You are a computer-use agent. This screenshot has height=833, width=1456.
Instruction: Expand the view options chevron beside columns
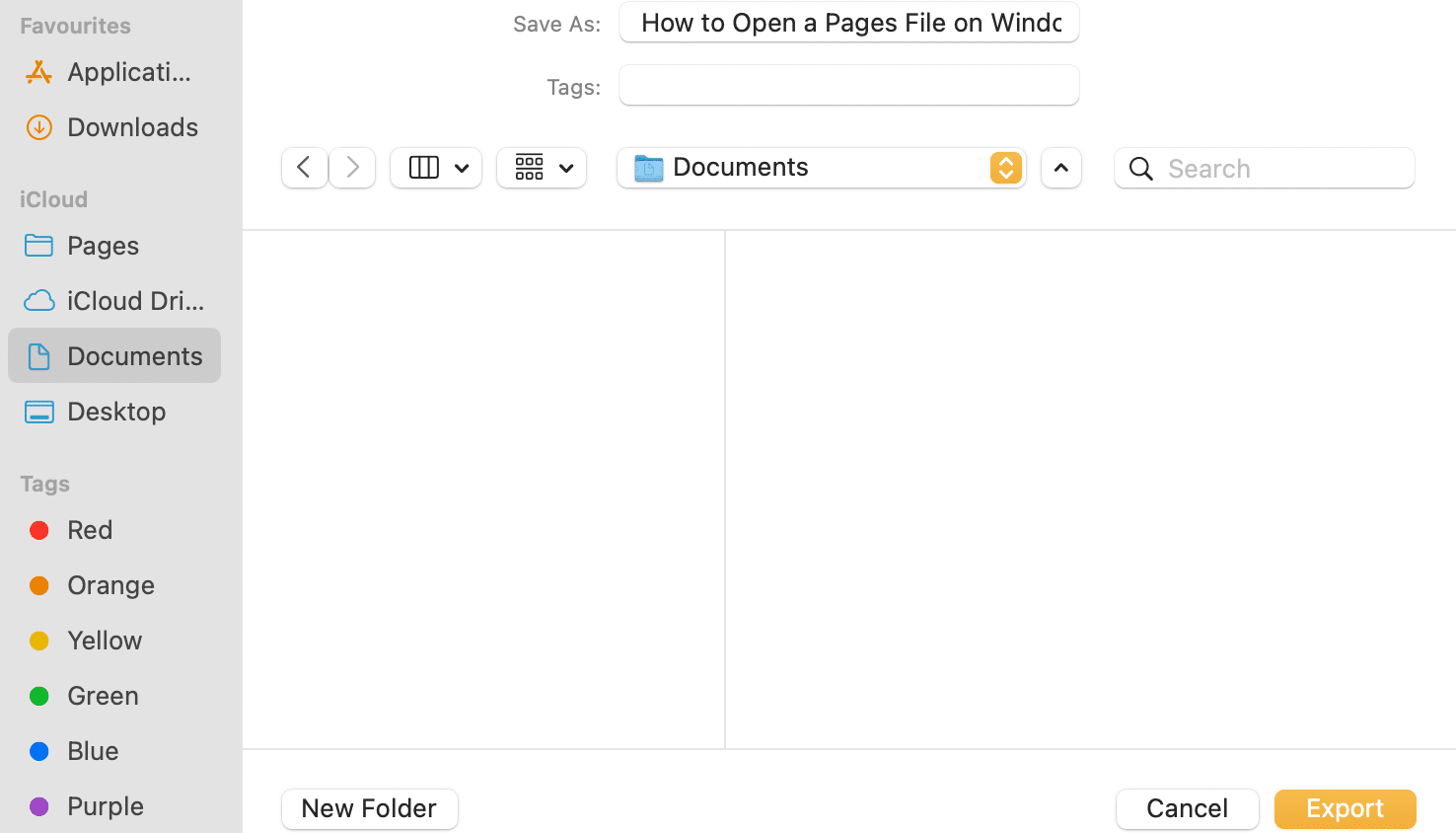click(462, 168)
